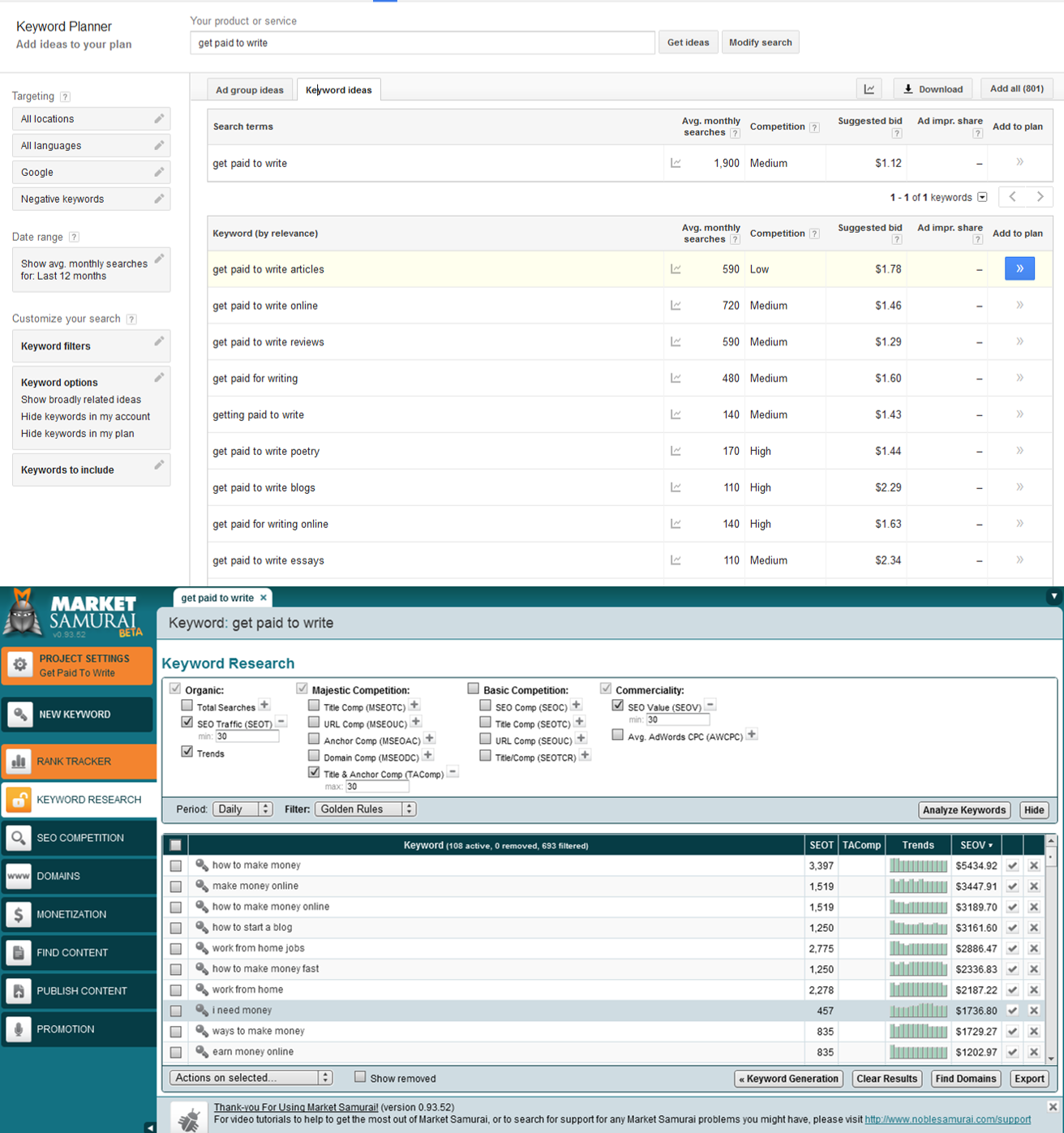Open Domains module
The image size is (1064, 1133).
79,876
